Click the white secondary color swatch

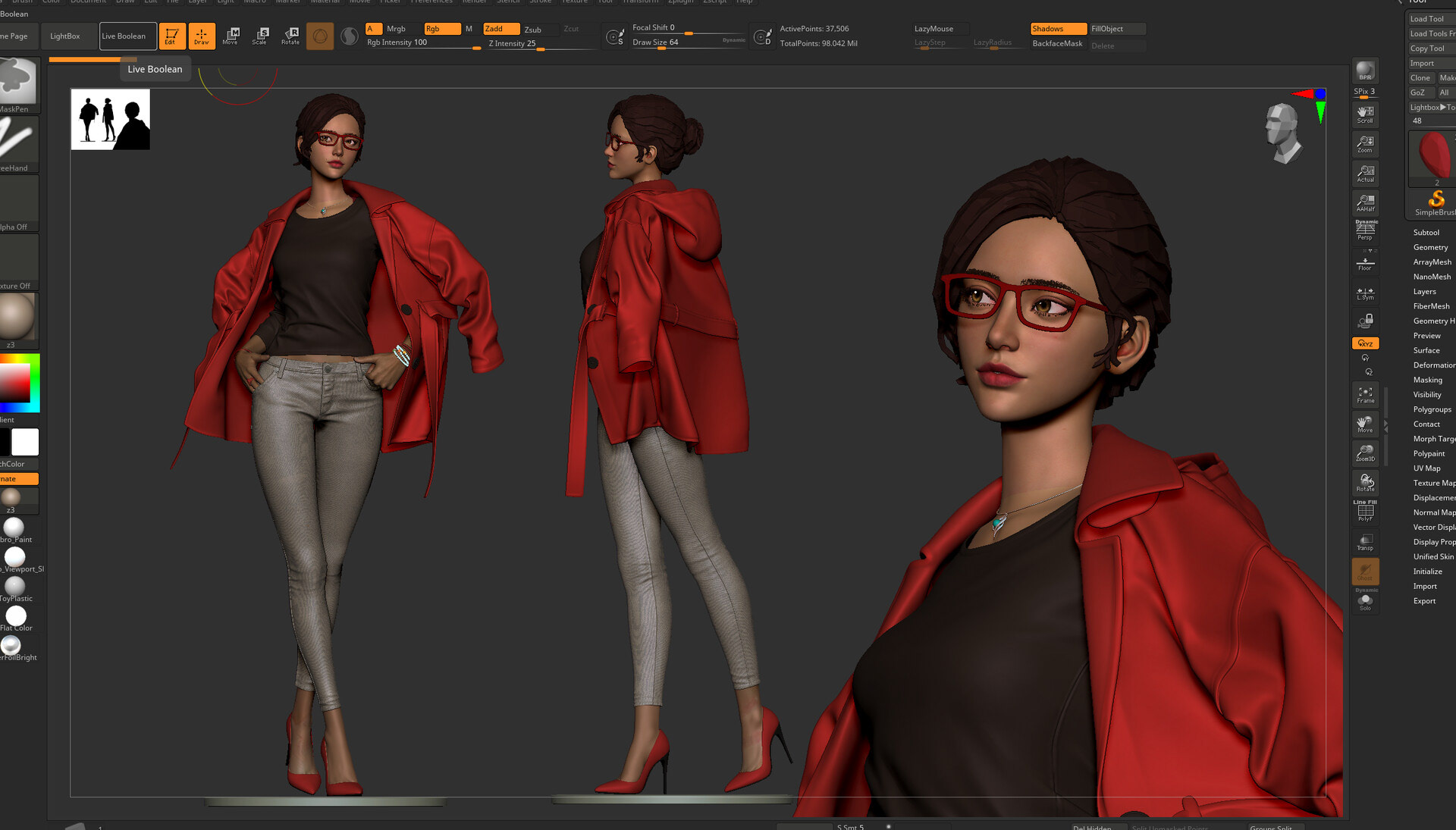(x=25, y=442)
